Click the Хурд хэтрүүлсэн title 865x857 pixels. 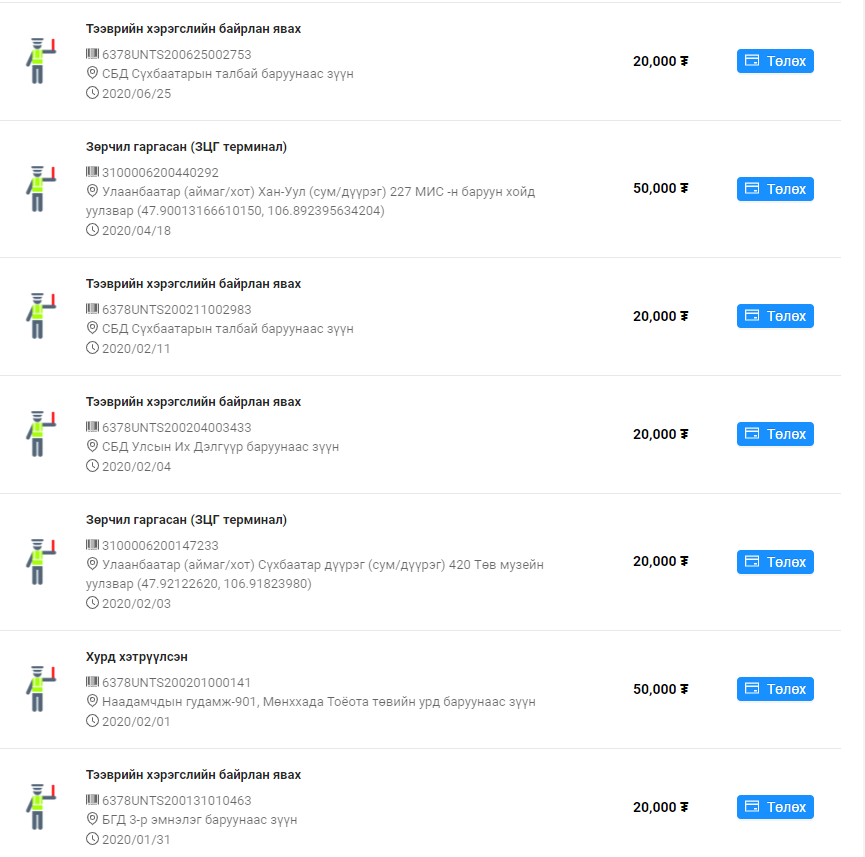pos(137,657)
